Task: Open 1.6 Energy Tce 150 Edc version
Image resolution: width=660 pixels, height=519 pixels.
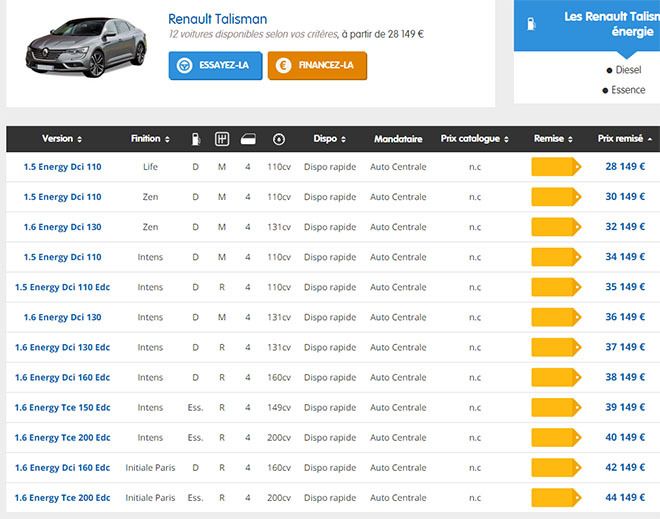Action: [62, 407]
